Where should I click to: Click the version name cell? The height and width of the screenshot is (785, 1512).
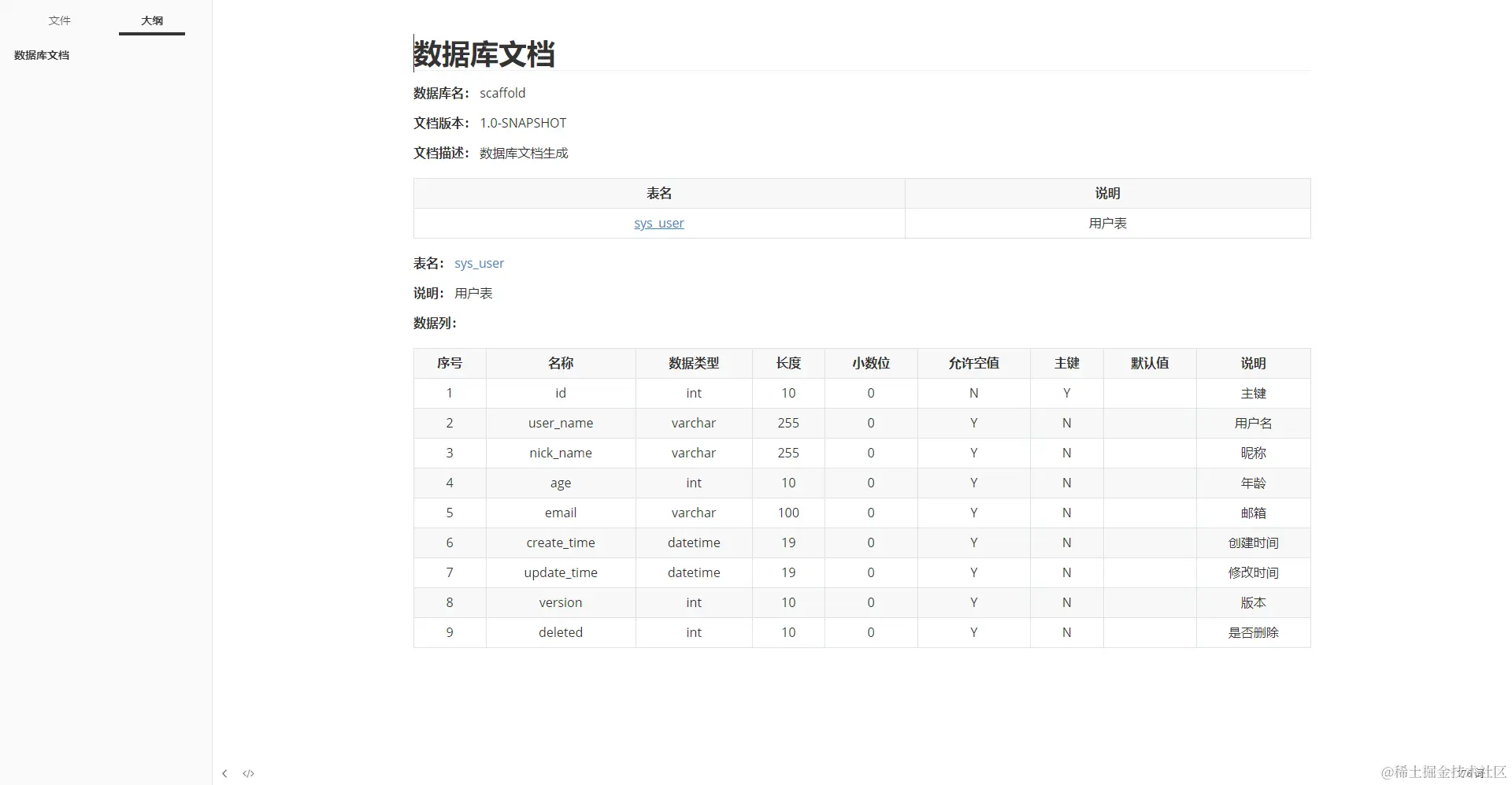coord(561,602)
